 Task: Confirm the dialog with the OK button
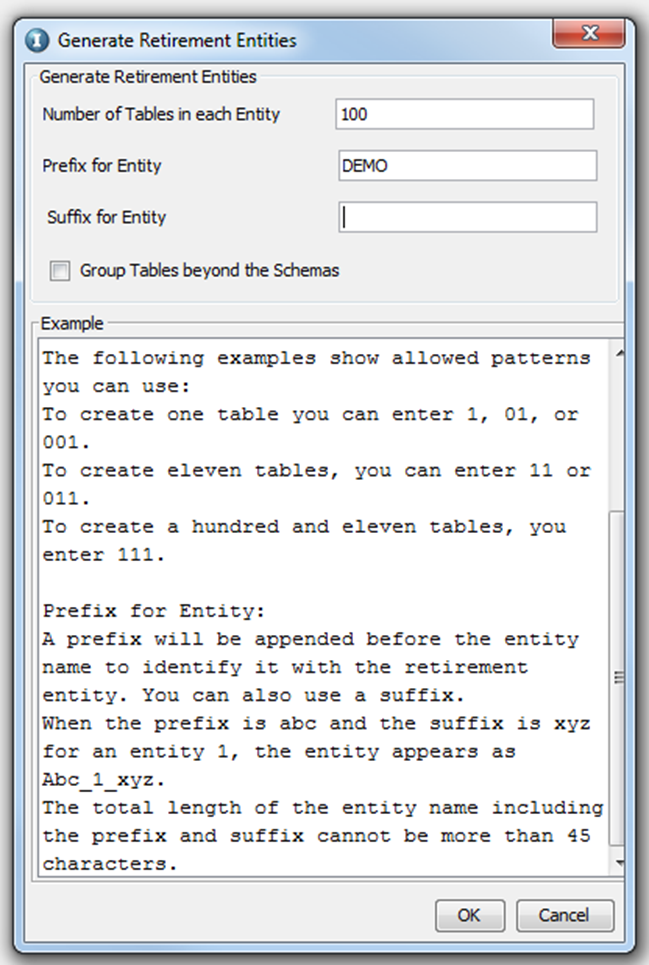tap(469, 915)
